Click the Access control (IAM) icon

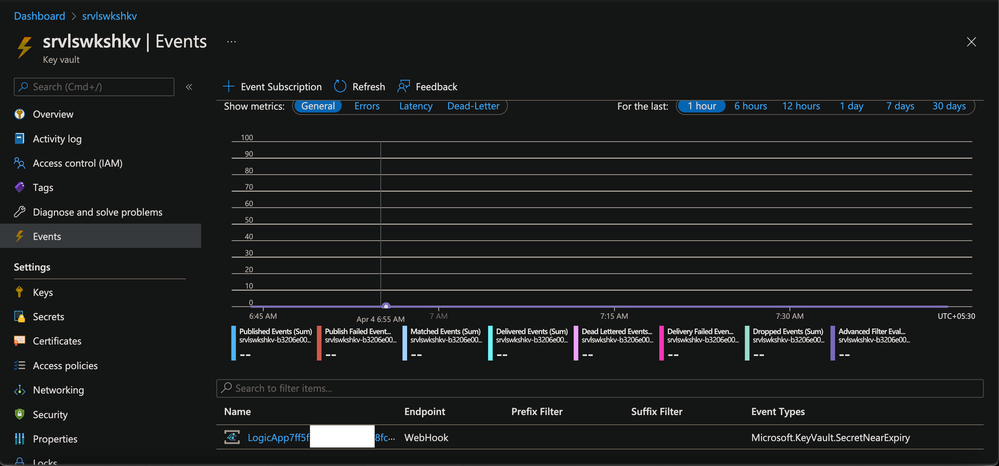pos(20,163)
